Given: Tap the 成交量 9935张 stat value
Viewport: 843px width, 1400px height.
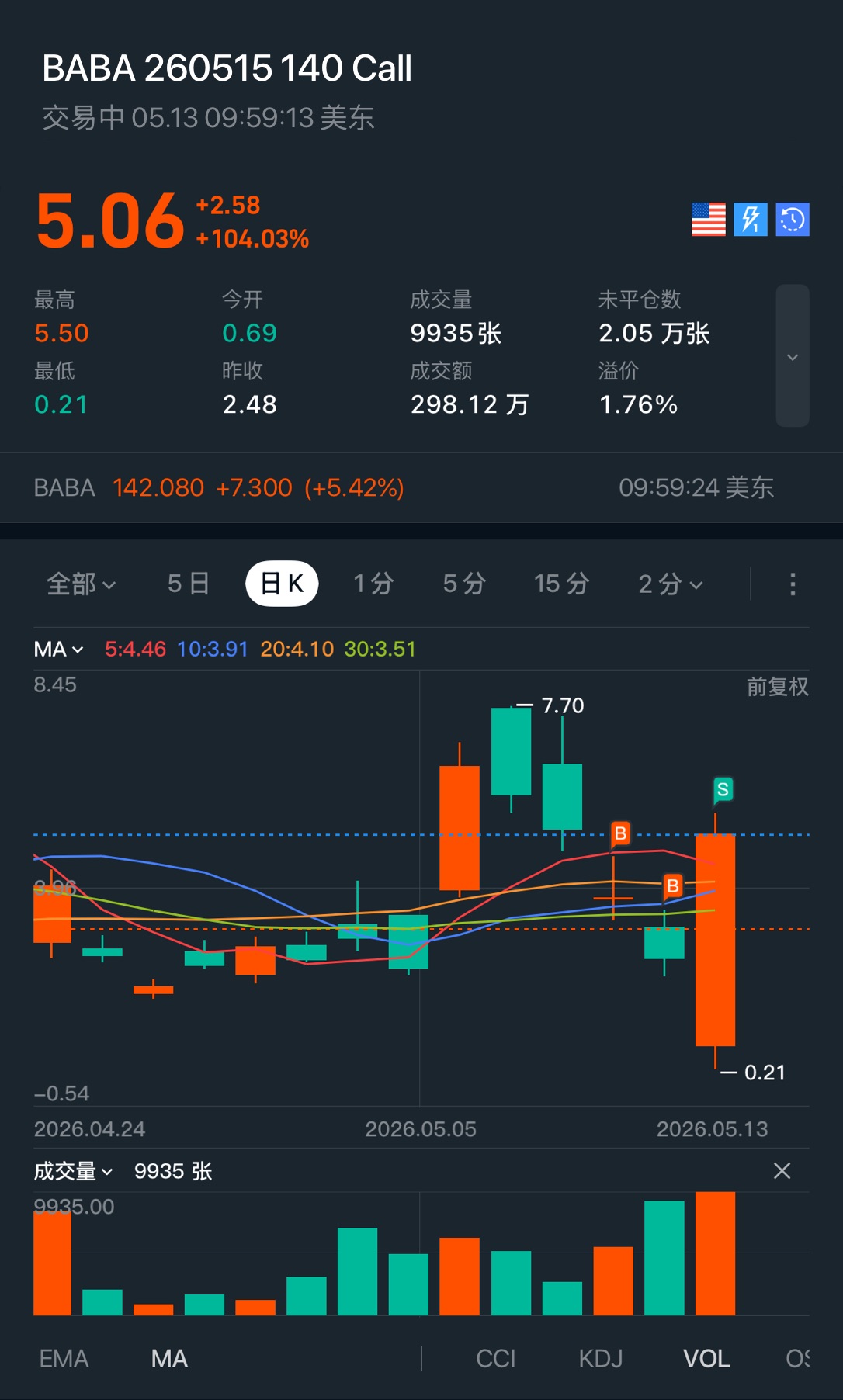Looking at the screenshot, I should click(456, 334).
